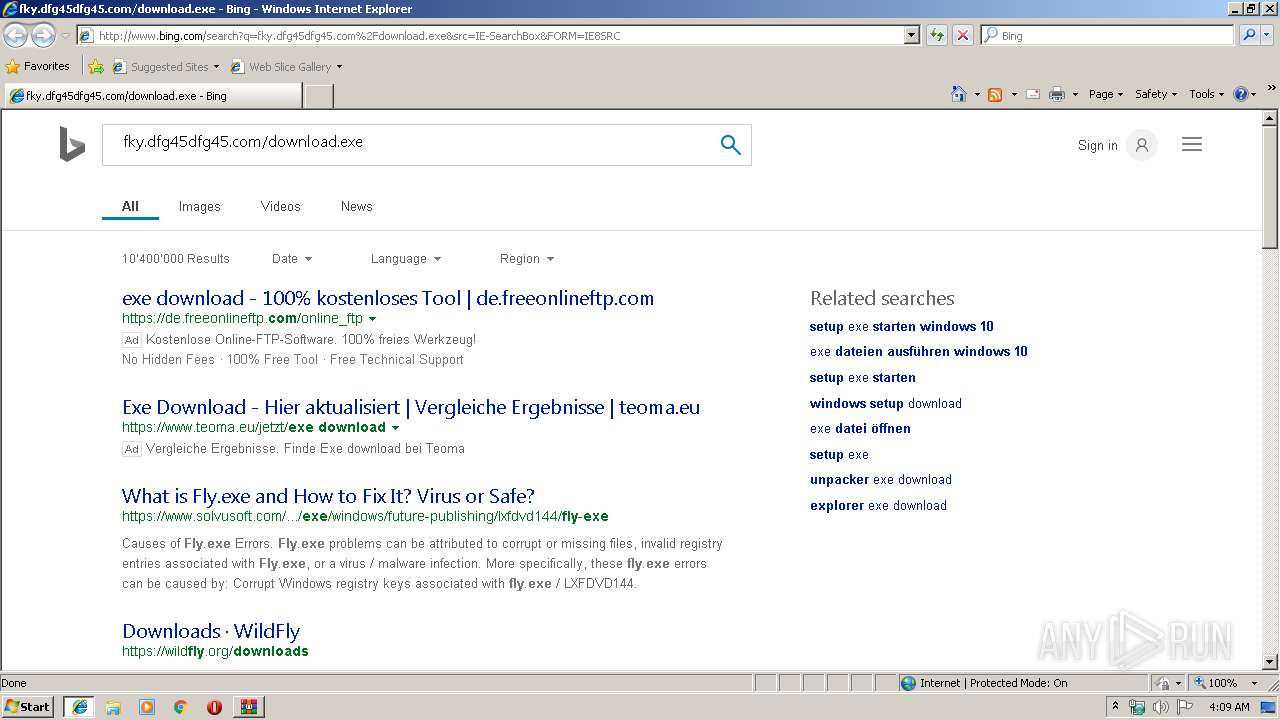This screenshot has height=720, width=1280.
Task: Click the Read mail icon
Action: (x=1033, y=94)
